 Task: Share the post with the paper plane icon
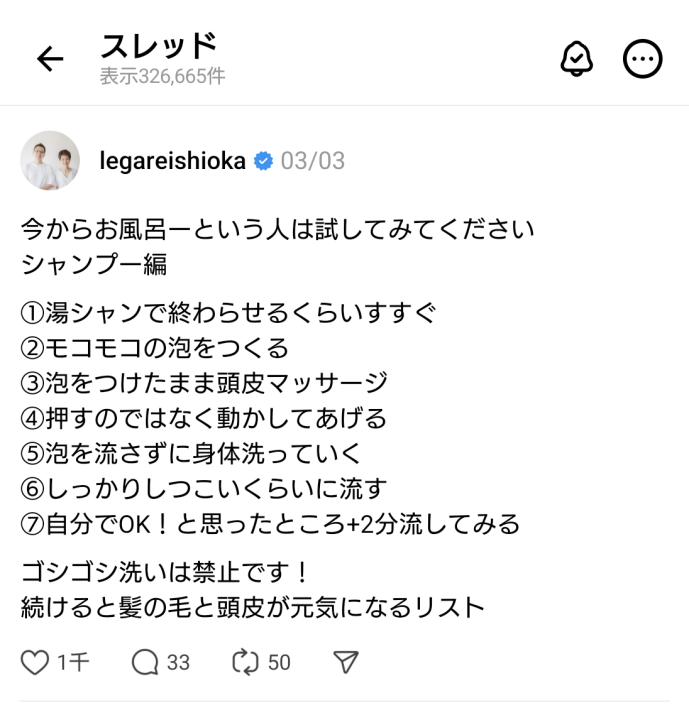click(345, 662)
